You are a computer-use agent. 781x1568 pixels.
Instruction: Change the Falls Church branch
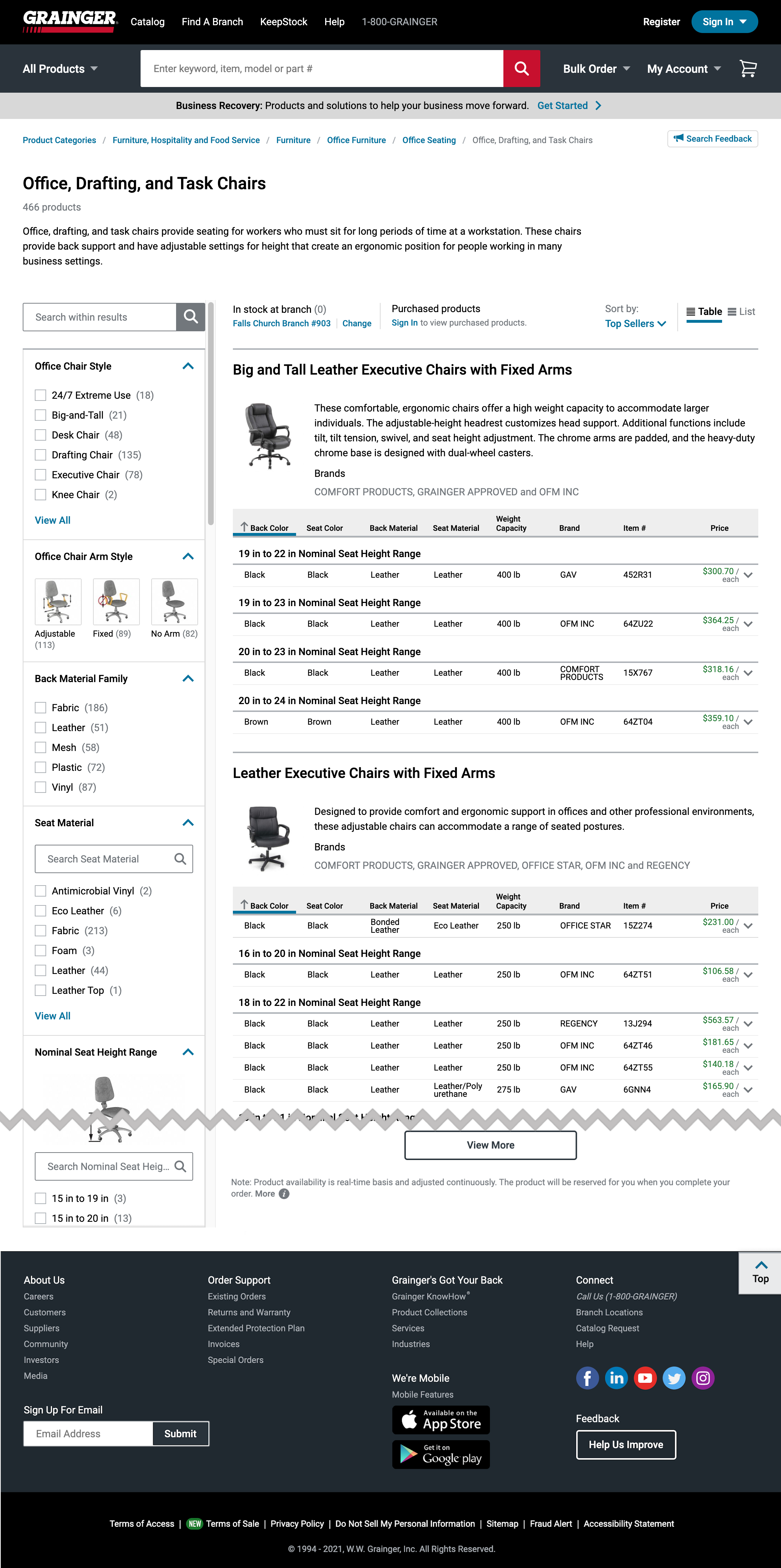point(357,323)
